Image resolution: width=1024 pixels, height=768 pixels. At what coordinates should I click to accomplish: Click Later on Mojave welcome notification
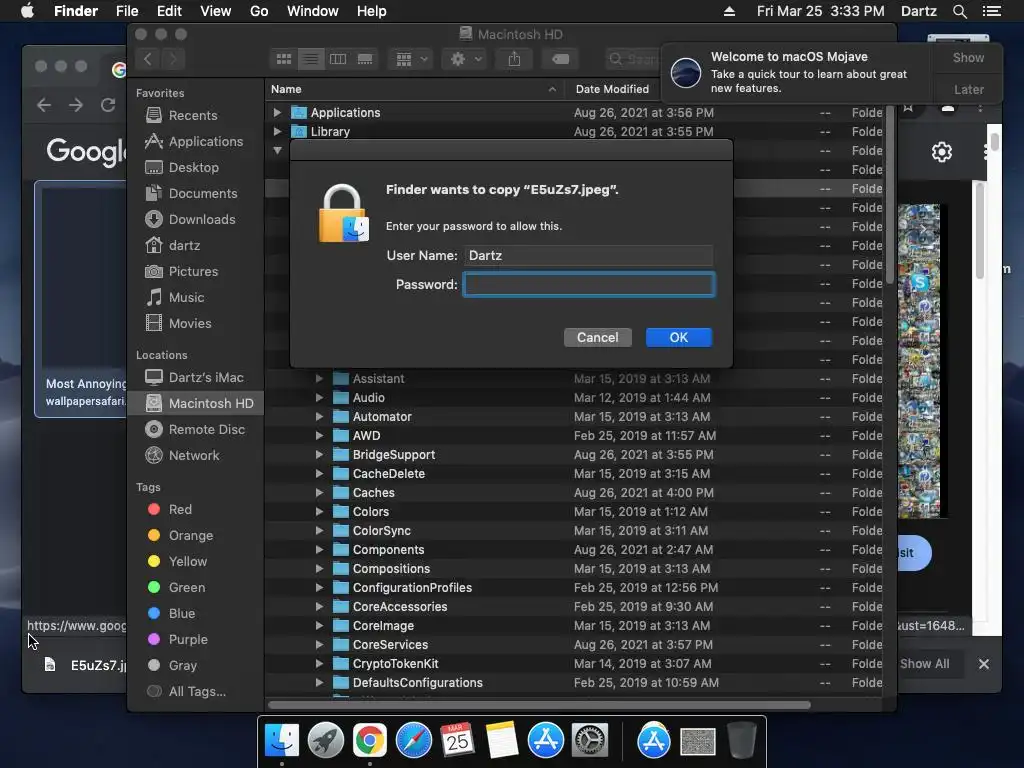click(968, 89)
